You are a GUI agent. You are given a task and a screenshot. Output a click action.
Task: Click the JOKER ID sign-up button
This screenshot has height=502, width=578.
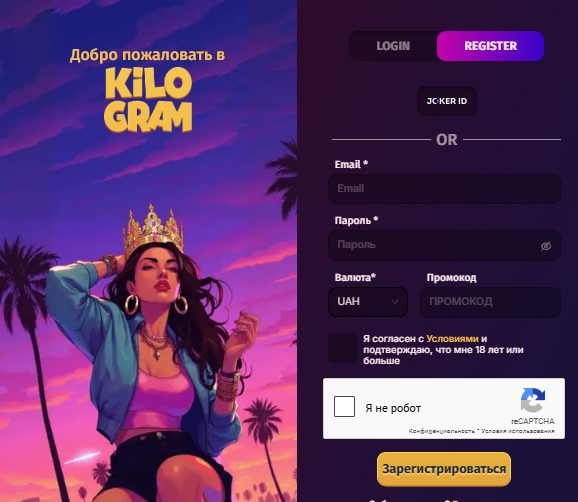coord(447,101)
